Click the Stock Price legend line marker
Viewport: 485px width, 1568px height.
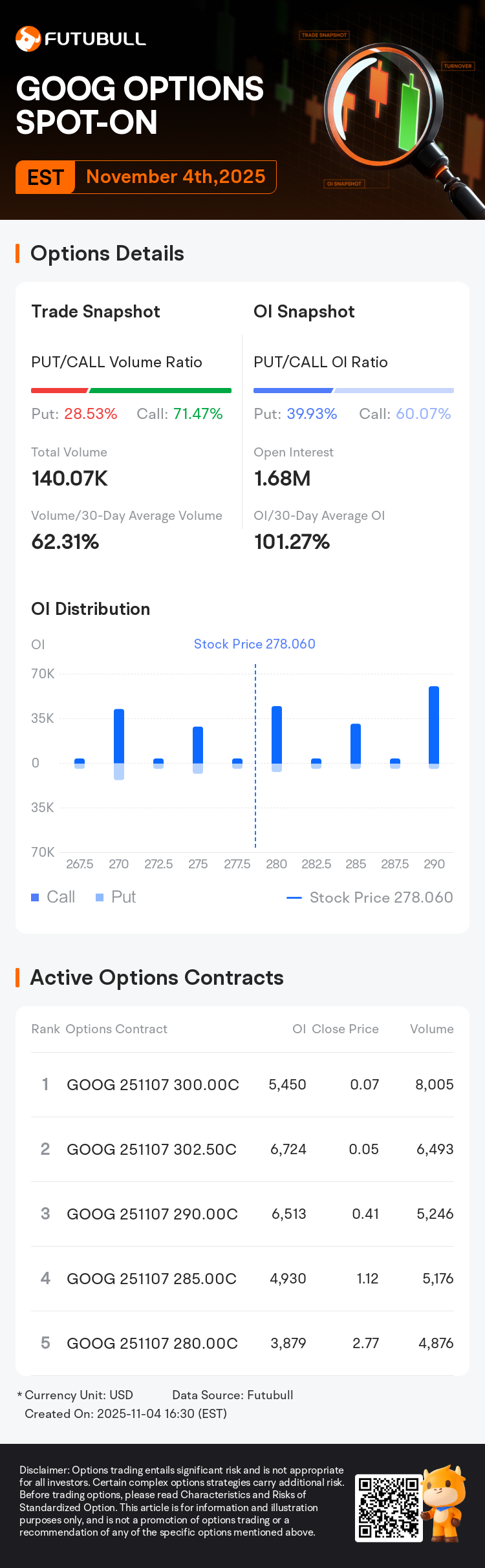[294, 897]
